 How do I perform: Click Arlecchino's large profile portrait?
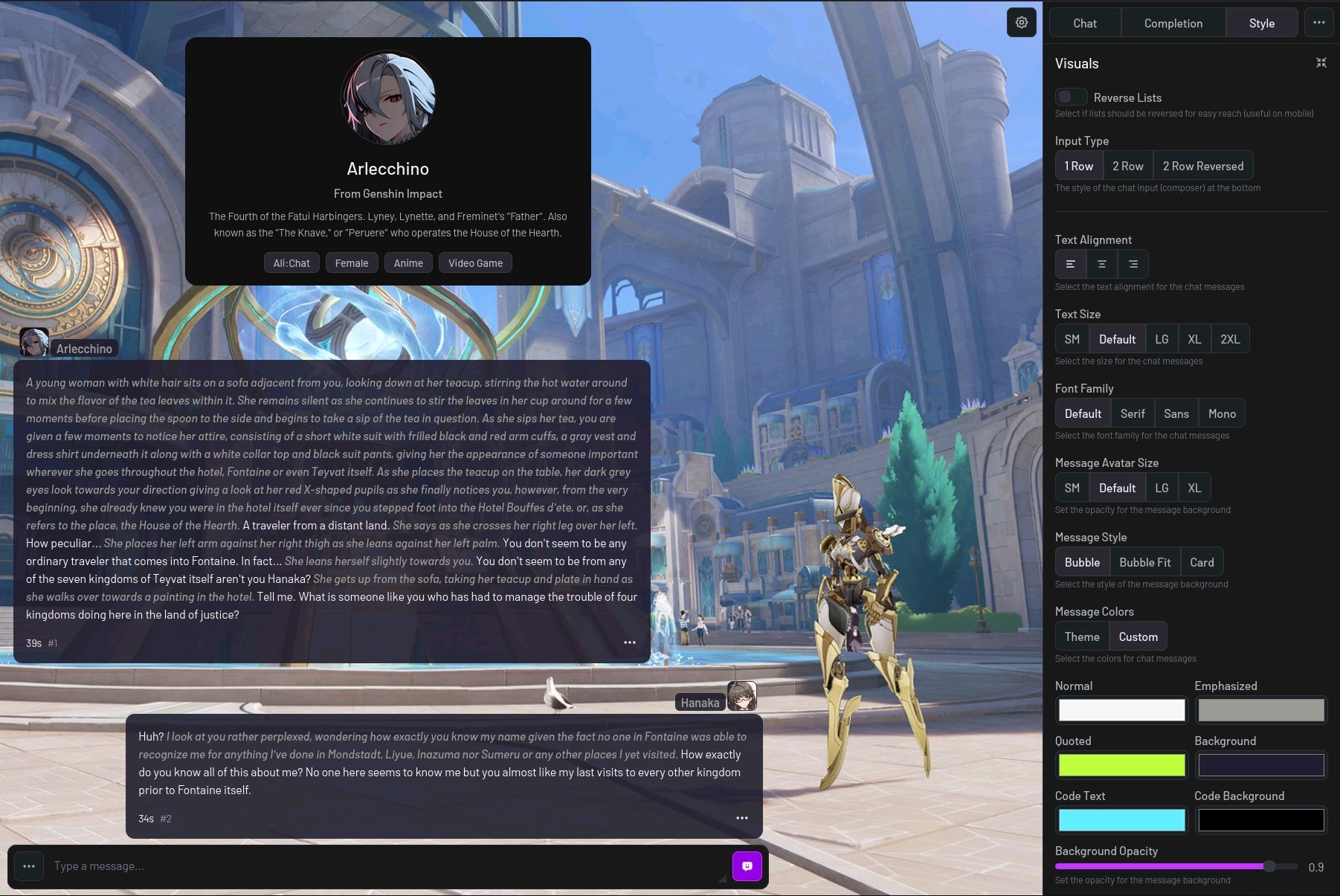tap(388, 97)
